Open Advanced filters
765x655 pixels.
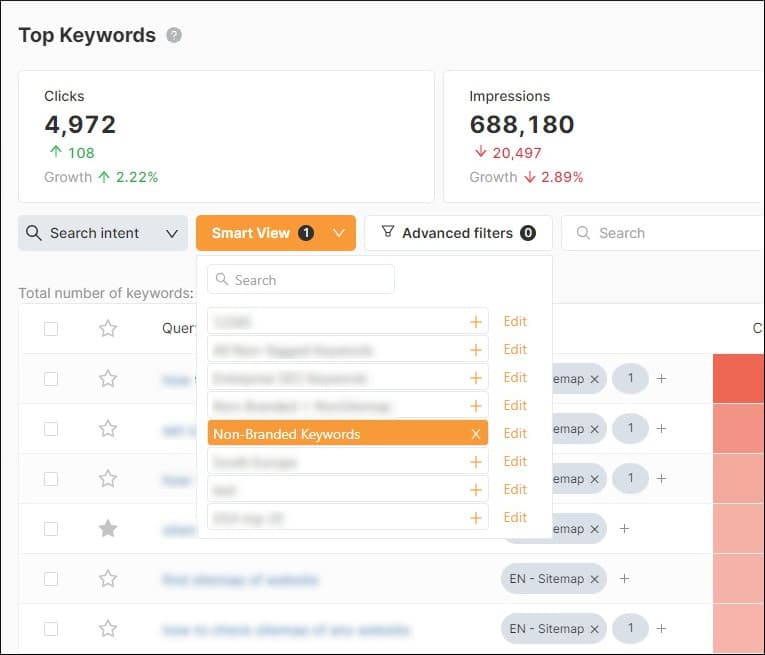pyautogui.click(x=459, y=233)
